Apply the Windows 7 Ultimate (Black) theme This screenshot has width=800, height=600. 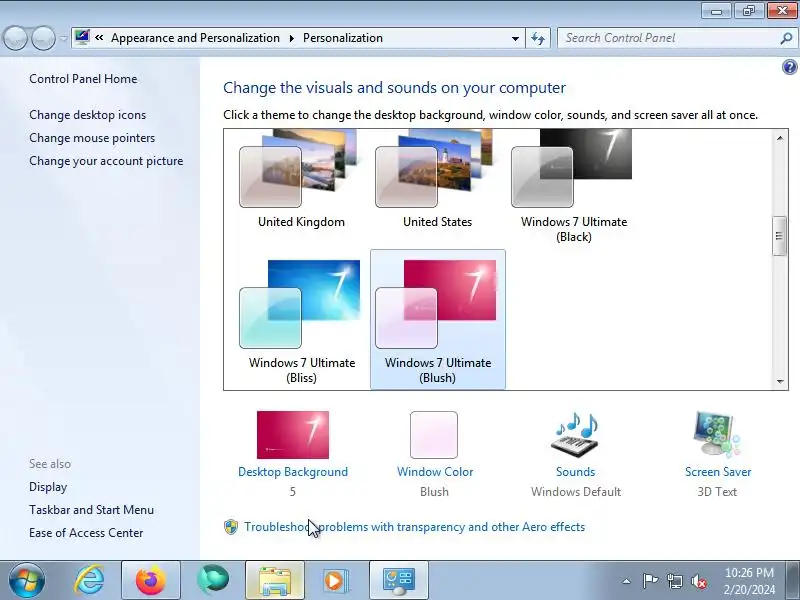coord(573,186)
